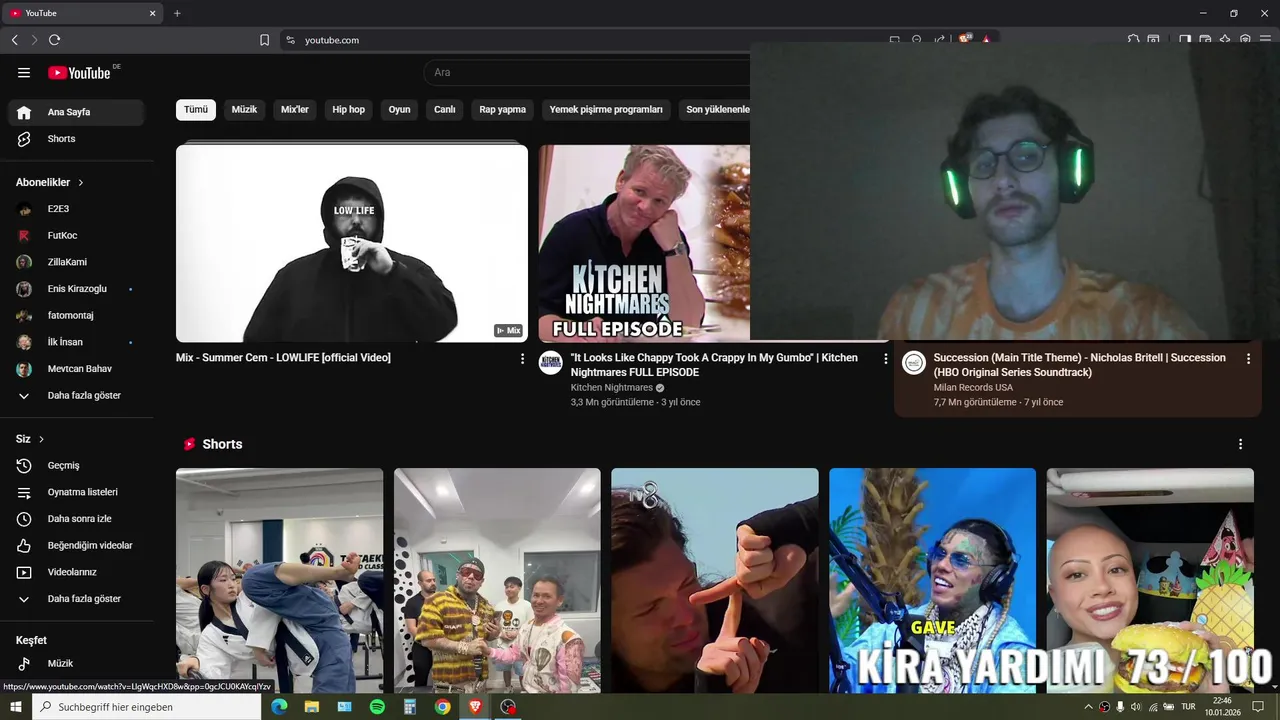Open the Kitchen Nightmares full episode thumbnail
The height and width of the screenshot is (720, 1280).
[644, 243]
